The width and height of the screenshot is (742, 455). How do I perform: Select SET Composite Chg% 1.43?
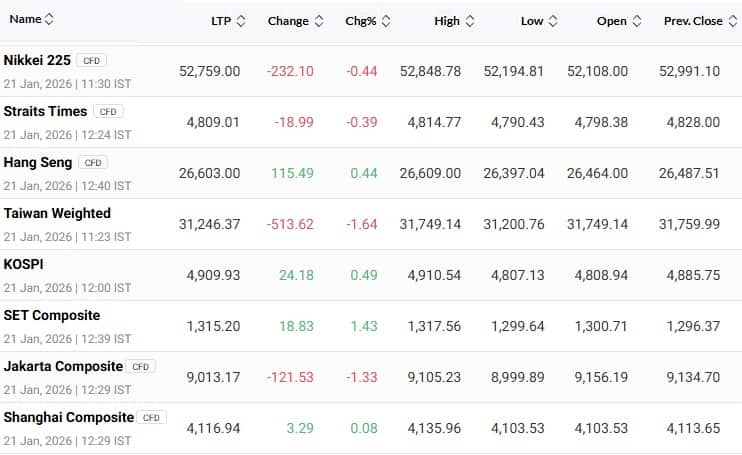point(364,326)
